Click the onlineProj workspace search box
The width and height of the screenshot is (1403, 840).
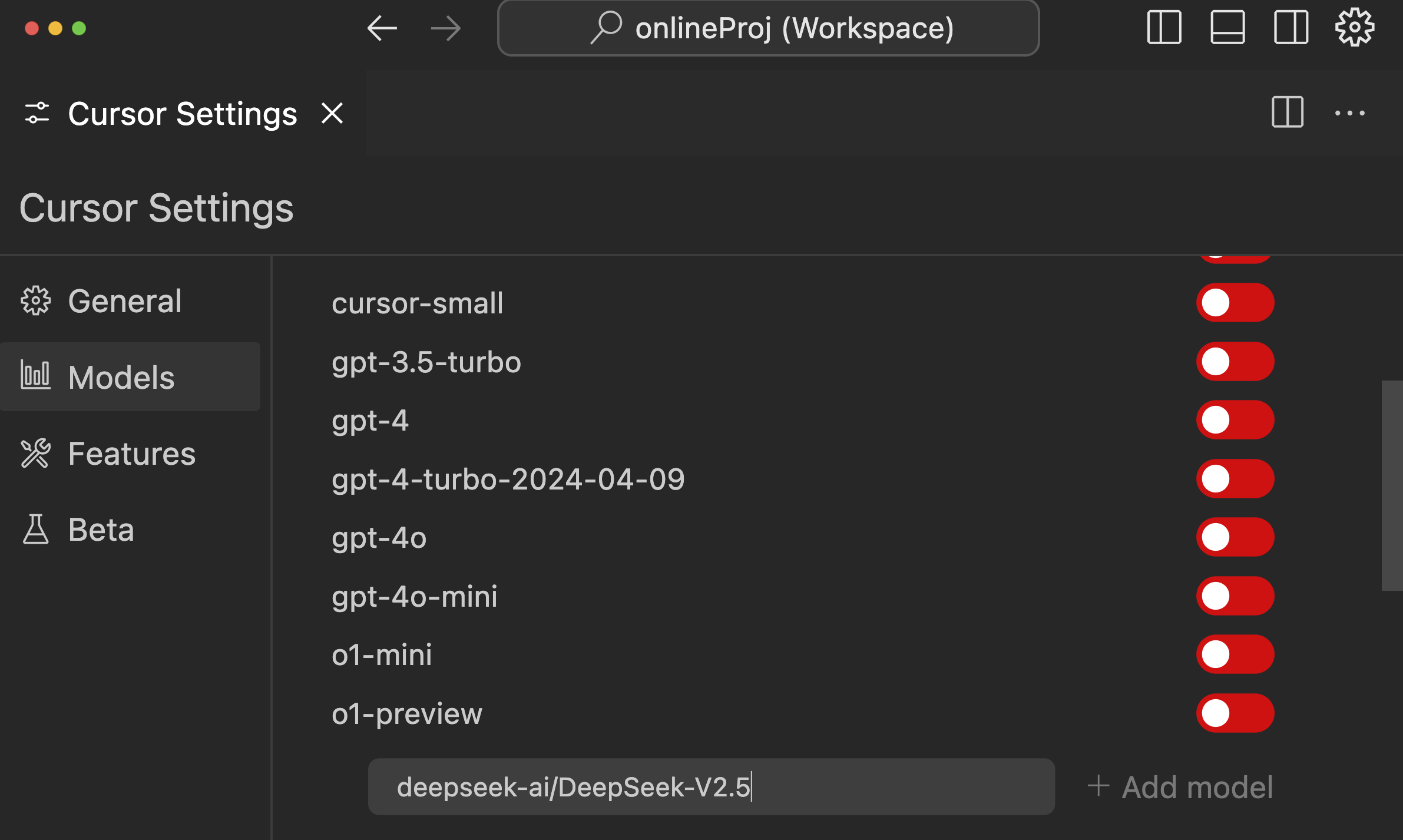point(768,28)
